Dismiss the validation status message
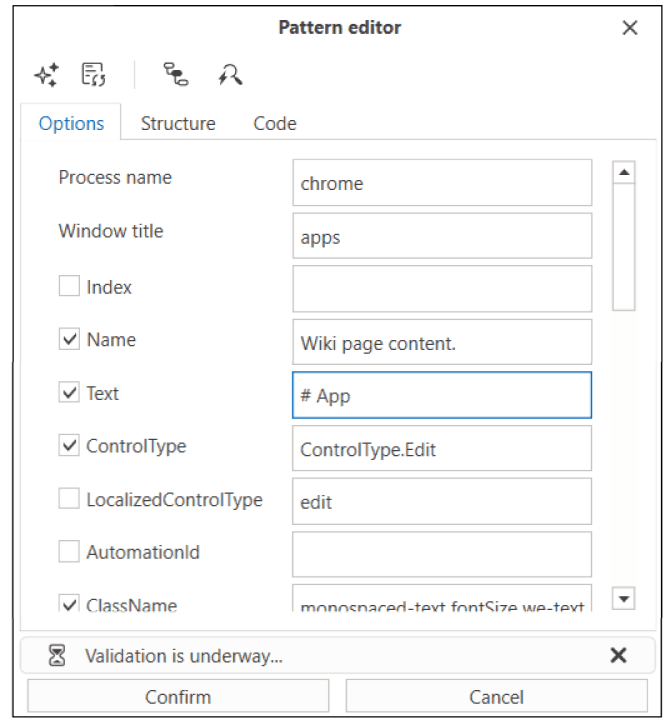The height and width of the screenshot is (724, 670). [x=618, y=656]
